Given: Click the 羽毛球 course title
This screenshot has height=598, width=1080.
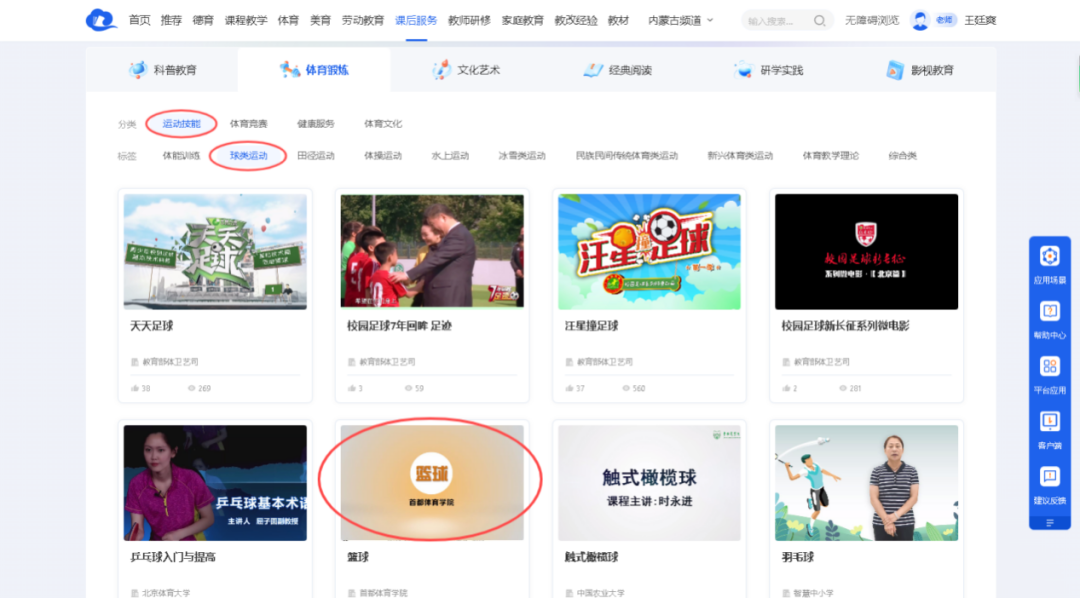Looking at the screenshot, I should pos(798,557).
